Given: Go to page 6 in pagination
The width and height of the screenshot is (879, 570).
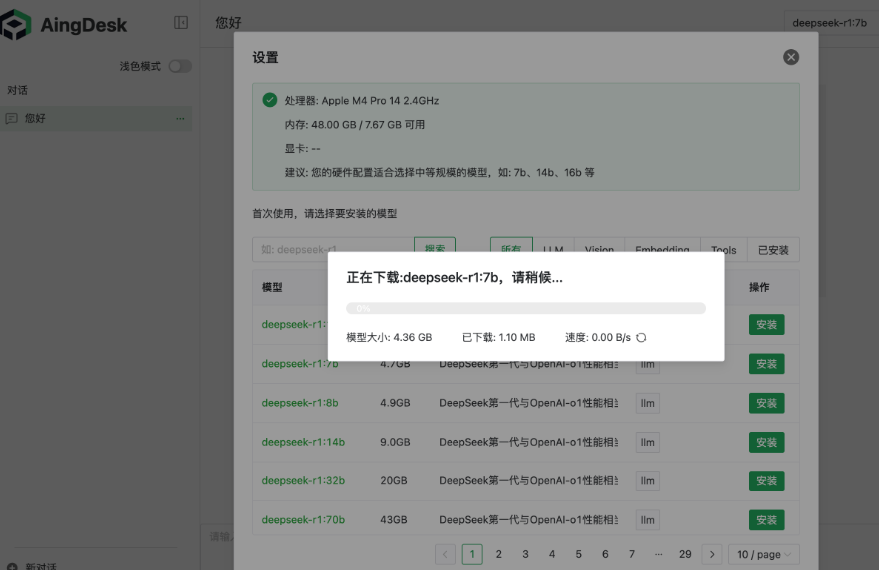Looking at the screenshot, I should click(605, 554).
